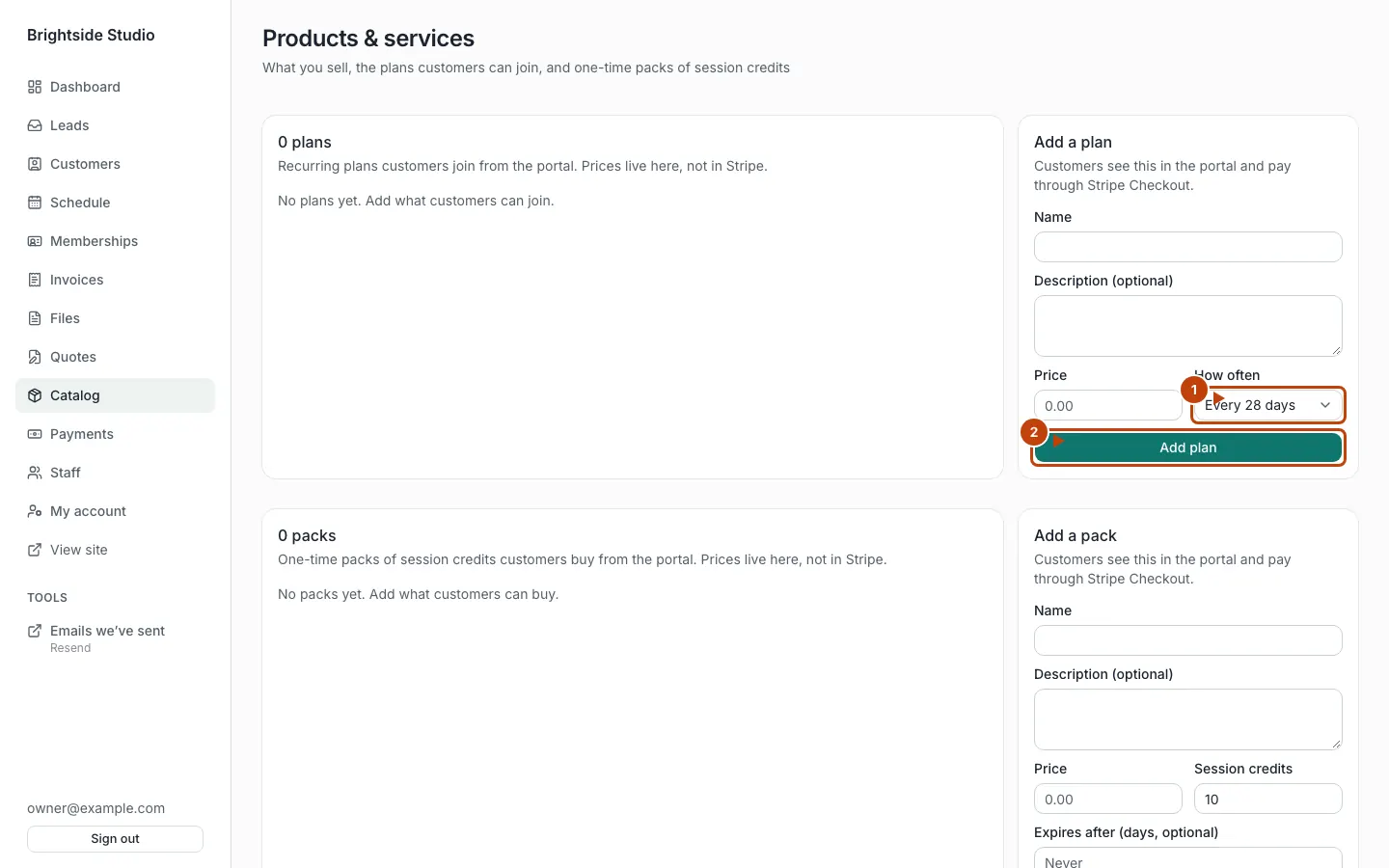Open the How often dropdown

click(1267, 405)
